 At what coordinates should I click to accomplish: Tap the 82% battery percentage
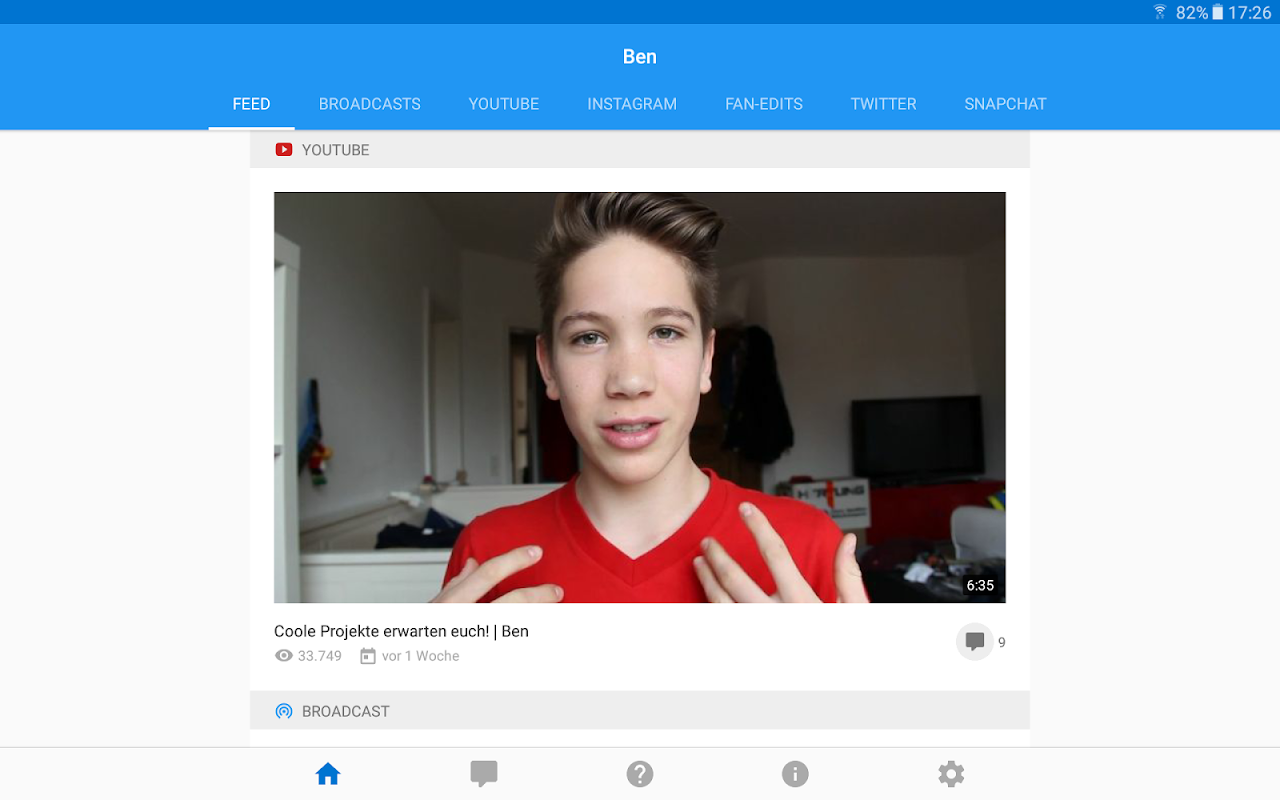pyautogui.click(x=1192, y=13)
